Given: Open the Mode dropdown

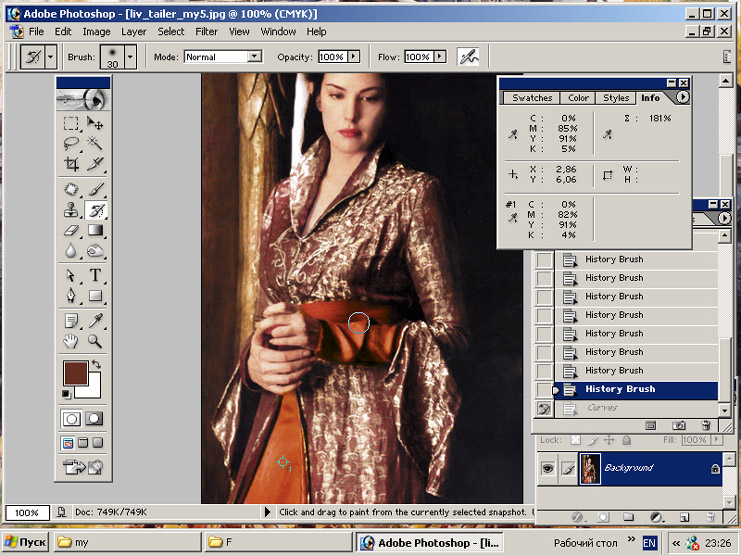Looking at the screenshot, I should pyautogui.click(x=254, y=57).
